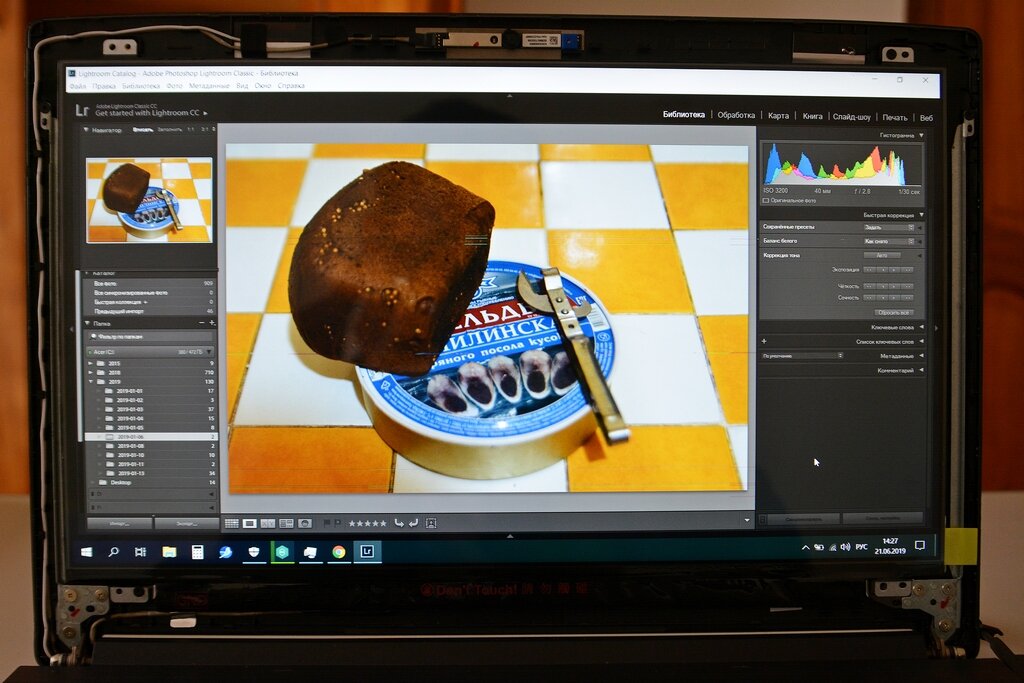
Task: Select 3:1 zoom level in Navigator
Action: pyautogui.click(x=204, y=129)
